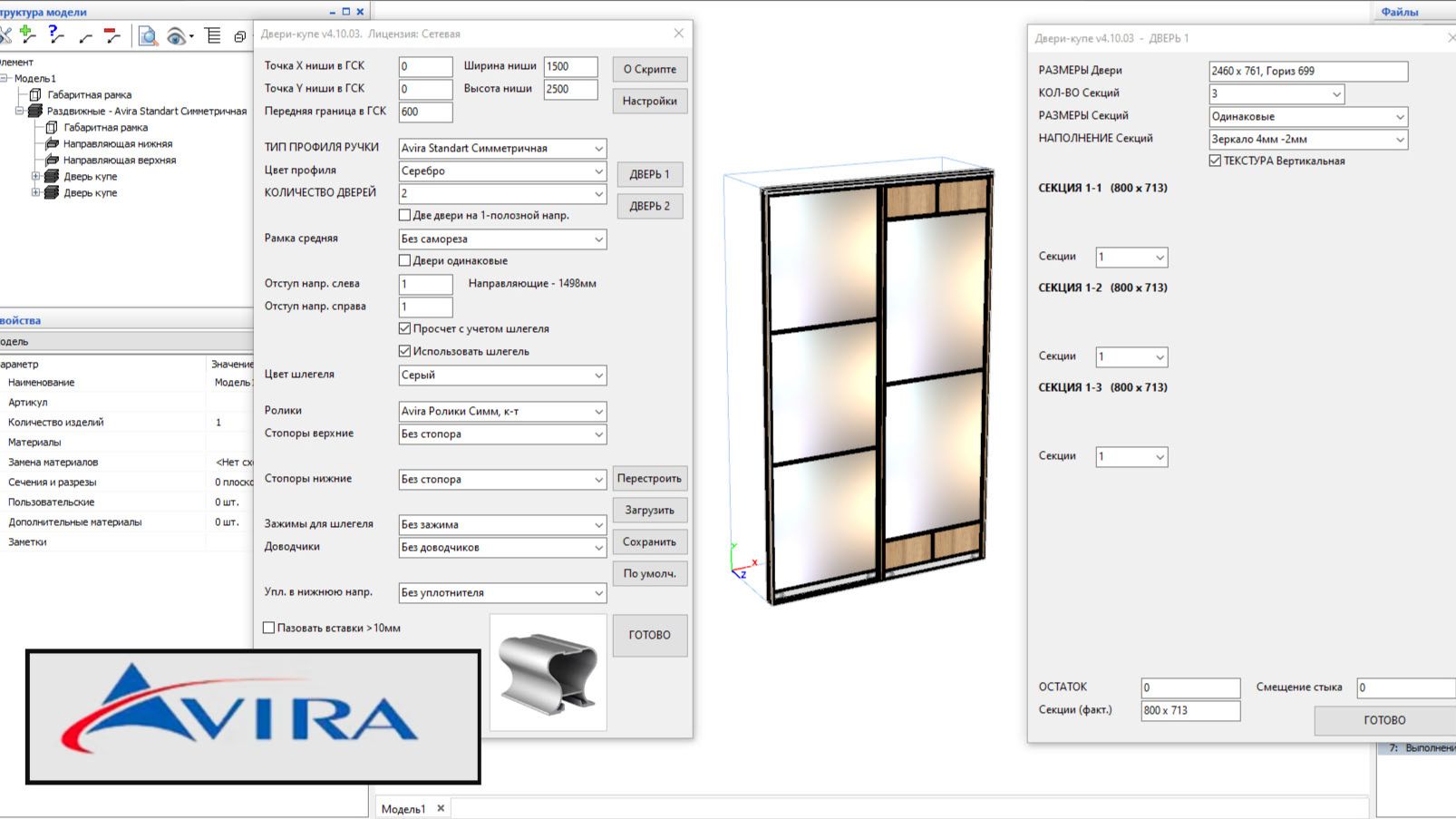Click the blue question mark toolbar icon
The image size is (1456, 819).
click(x=55, y=34)
